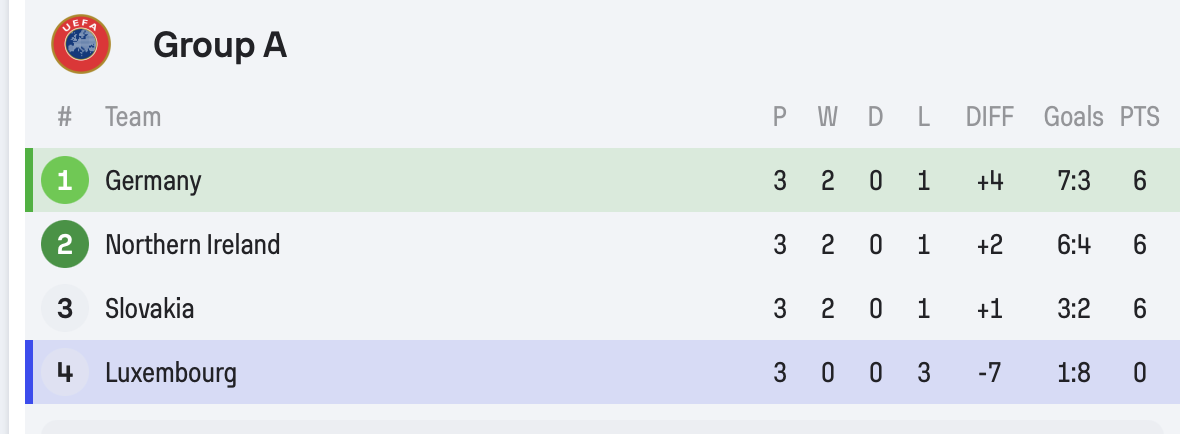Click the position 4 rank badge

tap(65, 373)
